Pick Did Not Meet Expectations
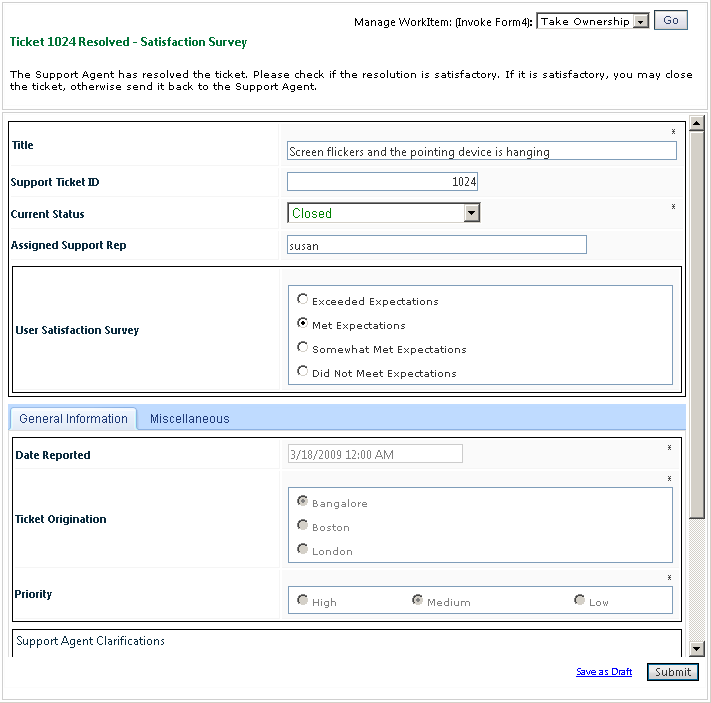The image size is (711, 703). [303, 371]
